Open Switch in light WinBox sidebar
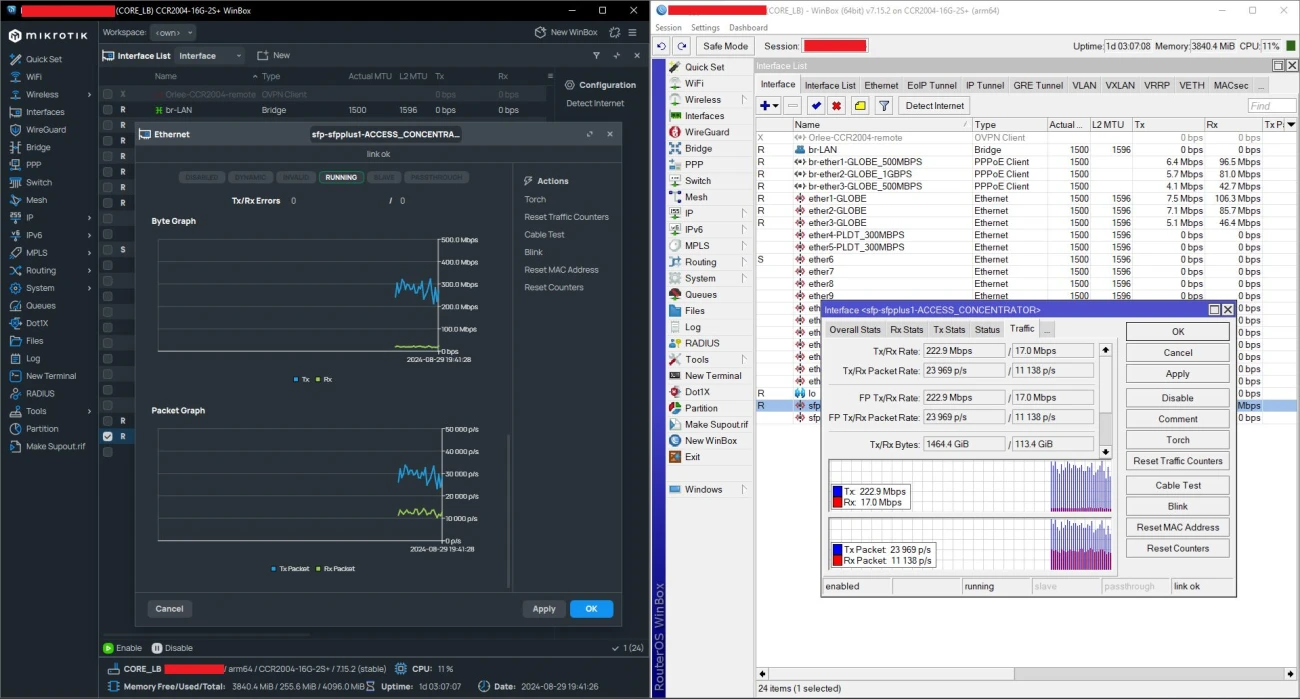Image resolution: width=1300 pixels, height=699 pixels. coord(698,181)
